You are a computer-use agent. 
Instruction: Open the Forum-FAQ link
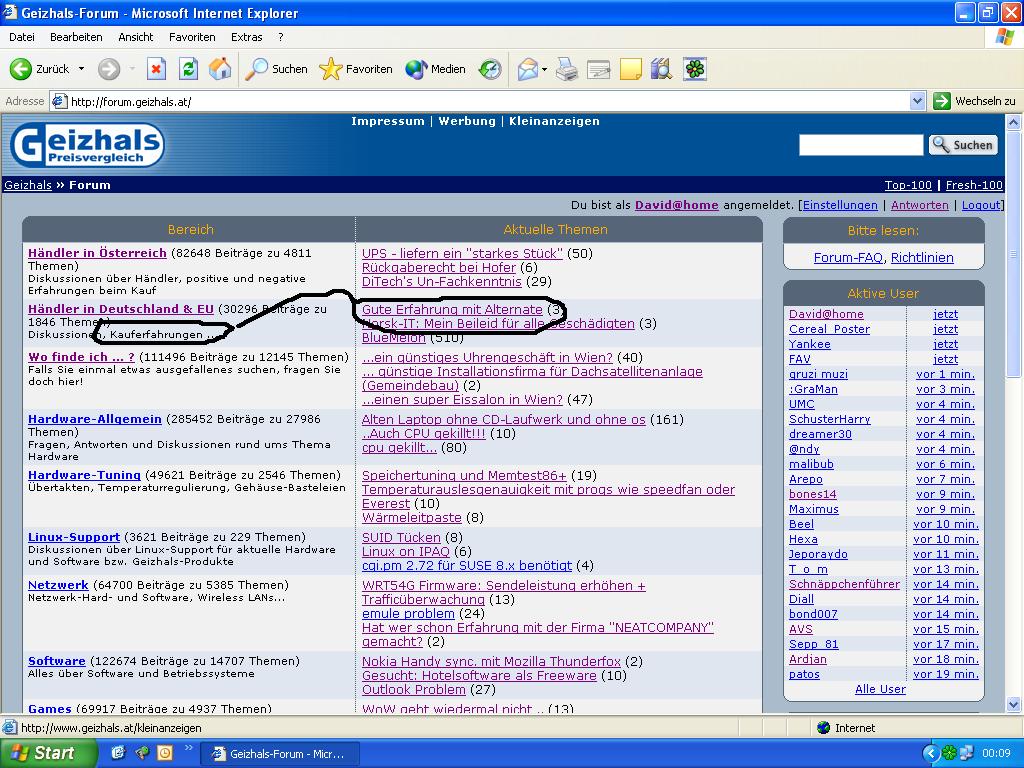click(x=848, y=257)
